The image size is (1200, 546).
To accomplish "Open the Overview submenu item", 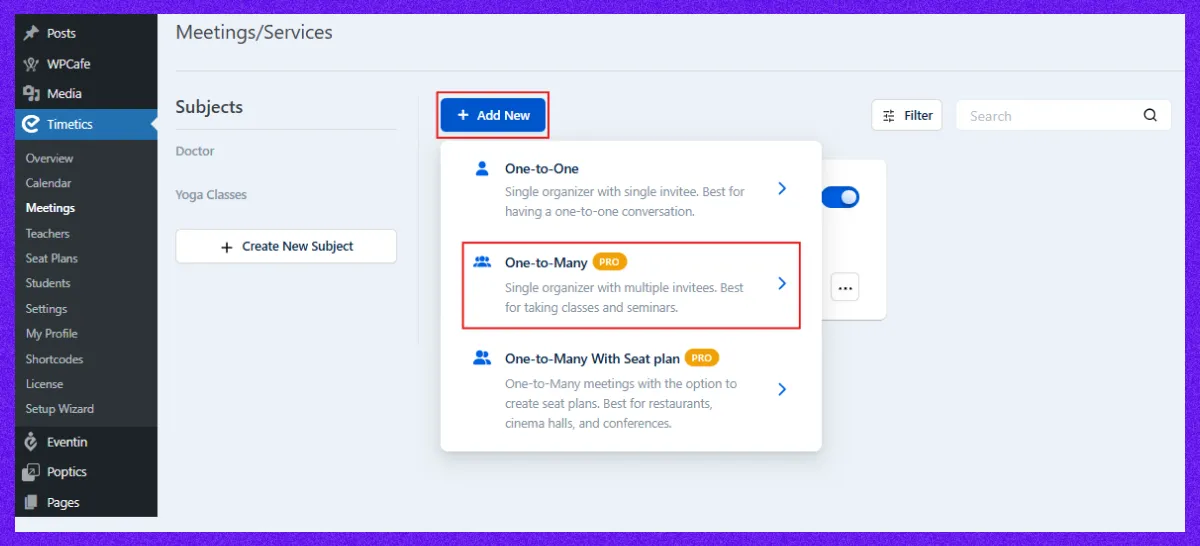I will click(x=49, y=158).
